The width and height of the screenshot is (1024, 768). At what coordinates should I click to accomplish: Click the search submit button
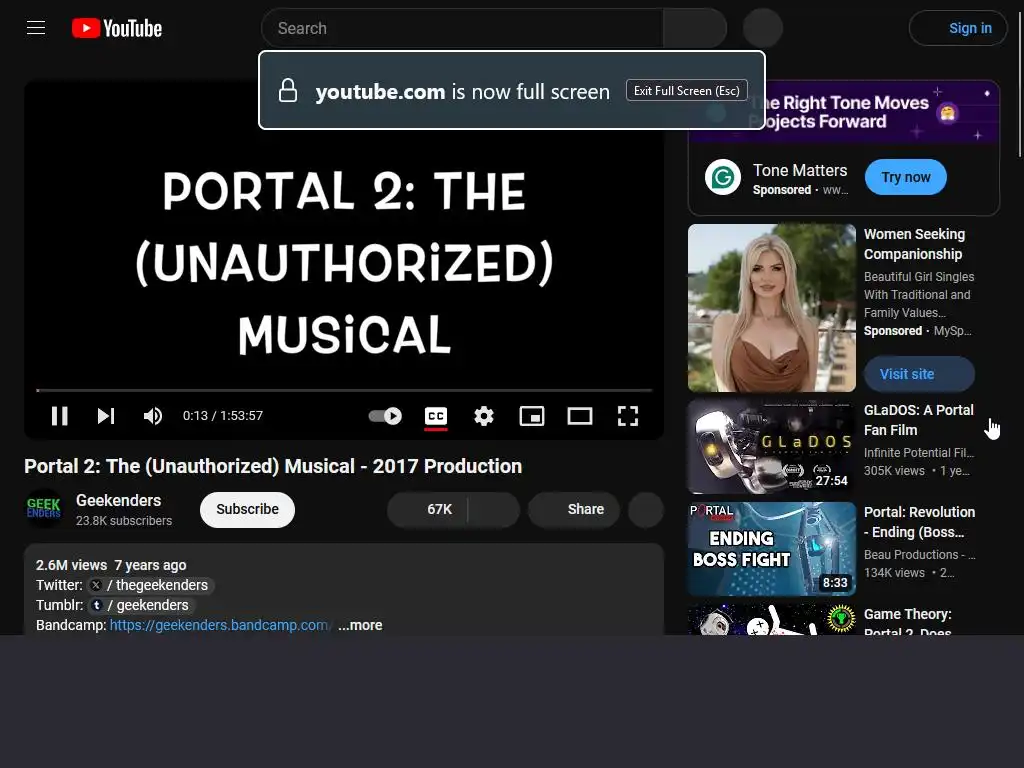click(695, 28)
